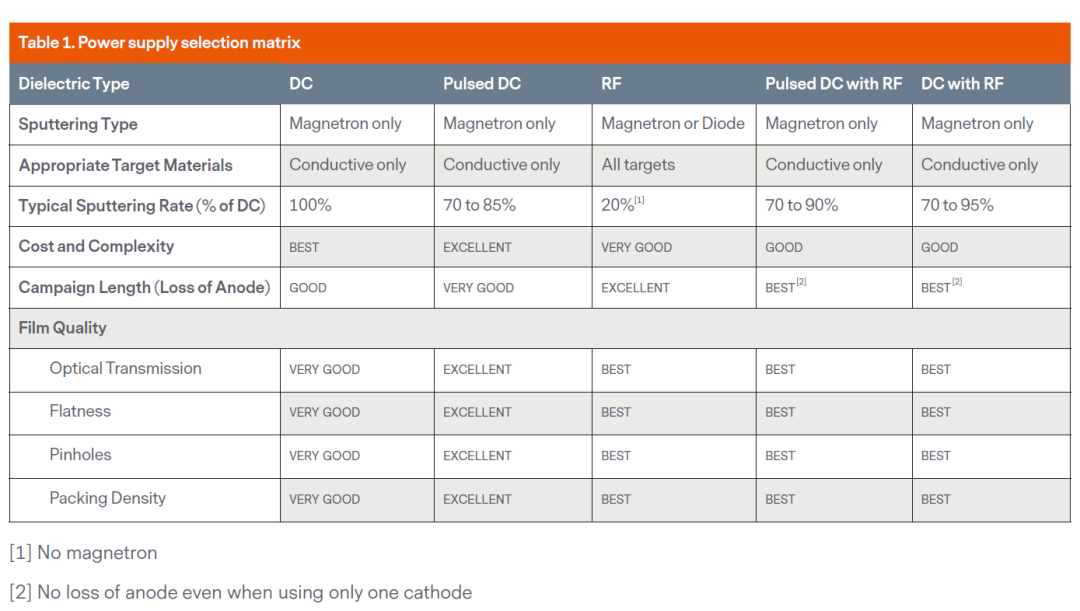The height and width of the screenshot is (611, 1080).
Task: Select the Campaign Length row label
Action: (144, 287)
